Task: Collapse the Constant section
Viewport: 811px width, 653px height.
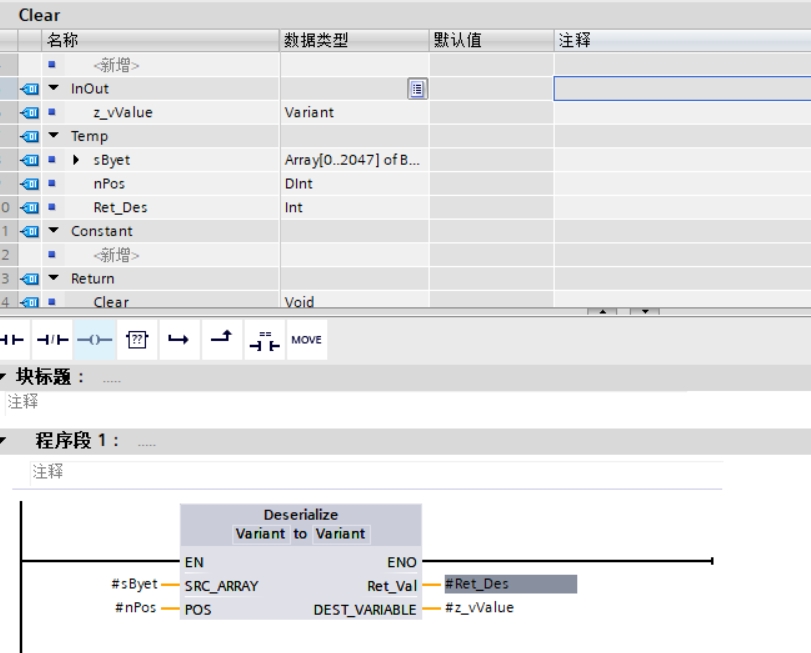Action: pos(54,231)
